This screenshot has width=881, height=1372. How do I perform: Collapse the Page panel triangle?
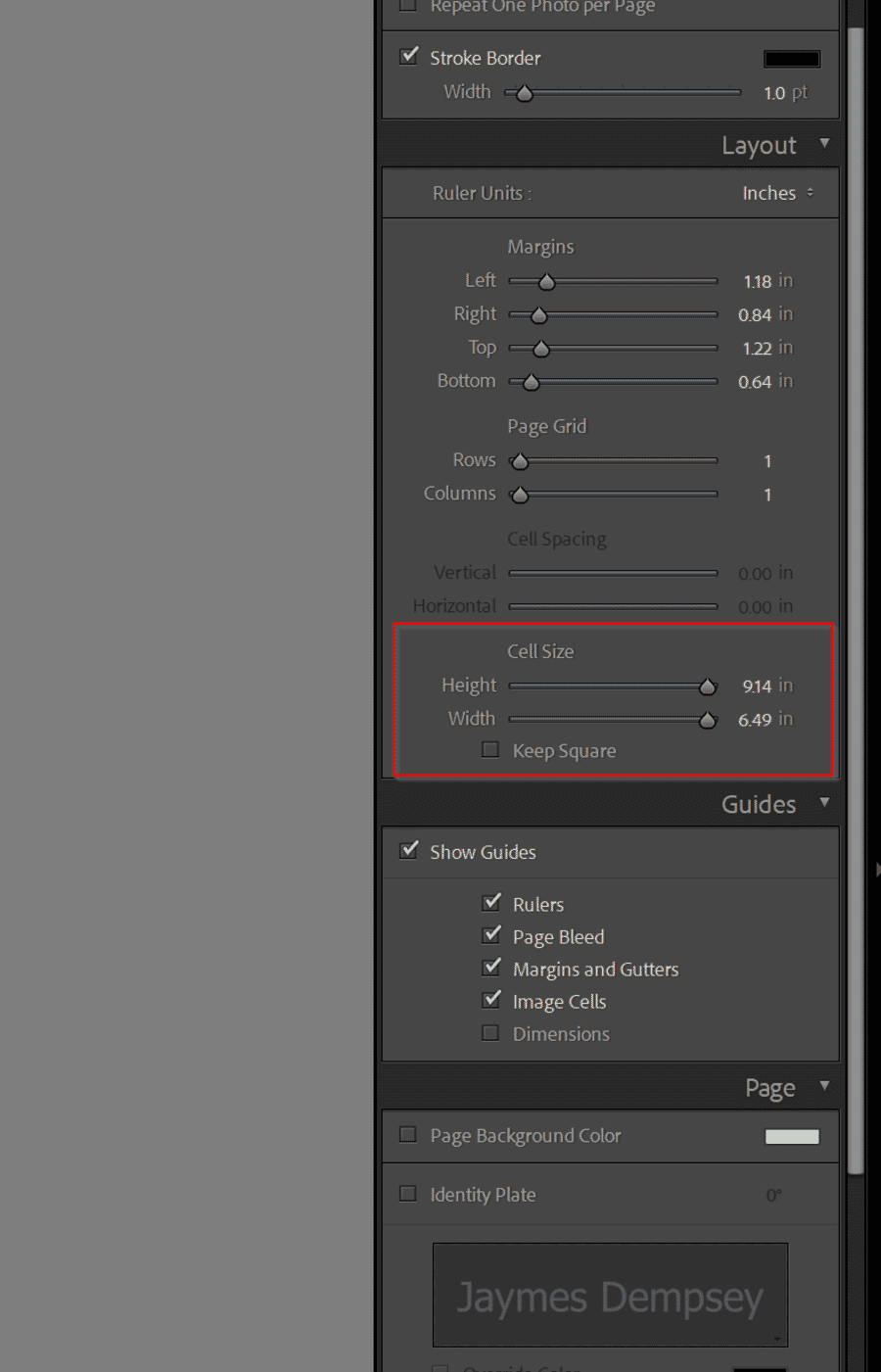point(824,1085)
